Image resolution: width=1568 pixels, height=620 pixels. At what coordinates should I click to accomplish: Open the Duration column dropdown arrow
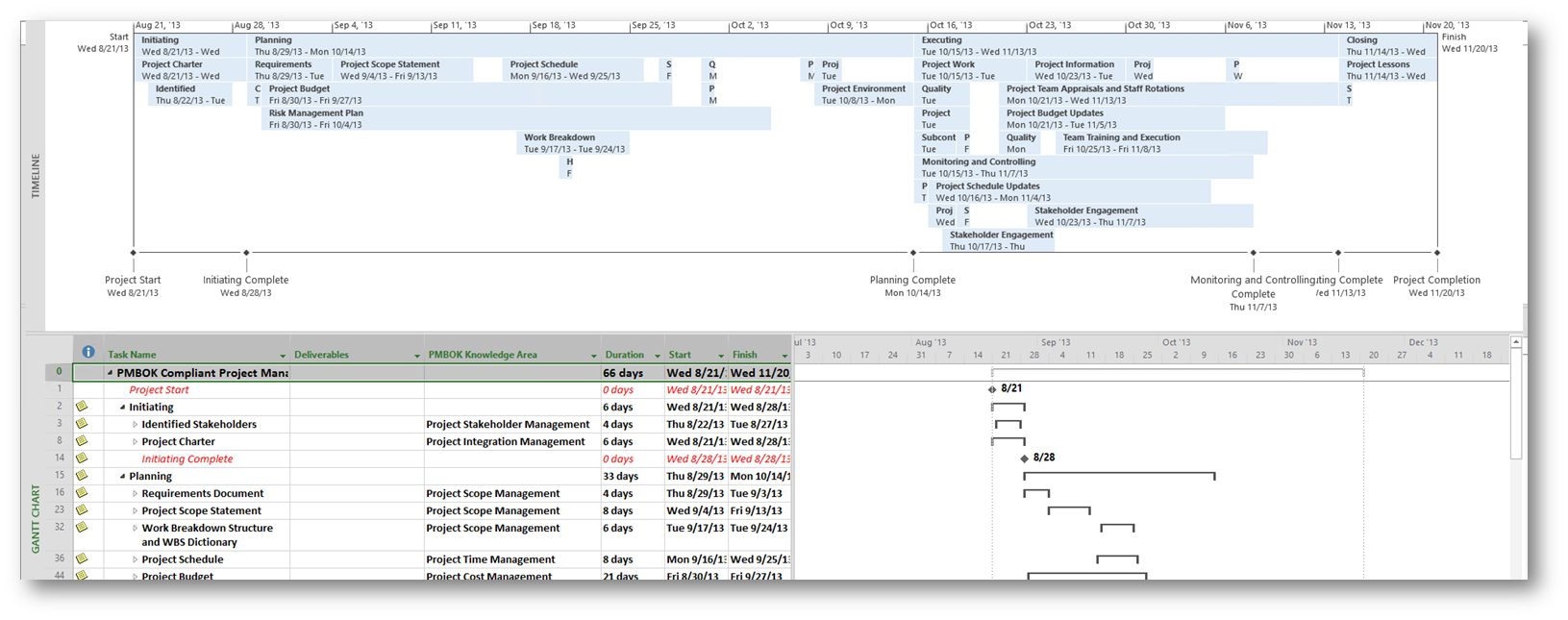coord(658,356)
